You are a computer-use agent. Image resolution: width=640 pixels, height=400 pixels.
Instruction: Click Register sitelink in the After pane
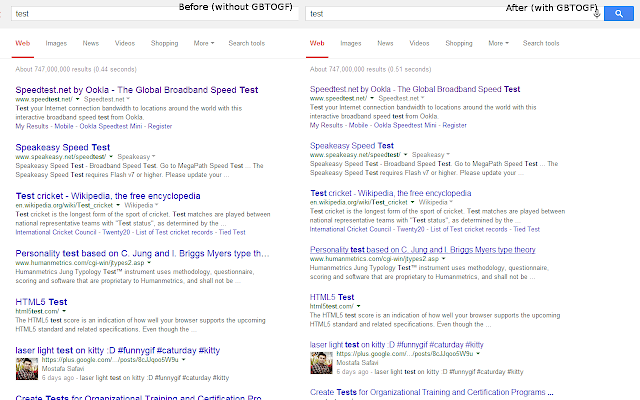(x=454, y=125)
